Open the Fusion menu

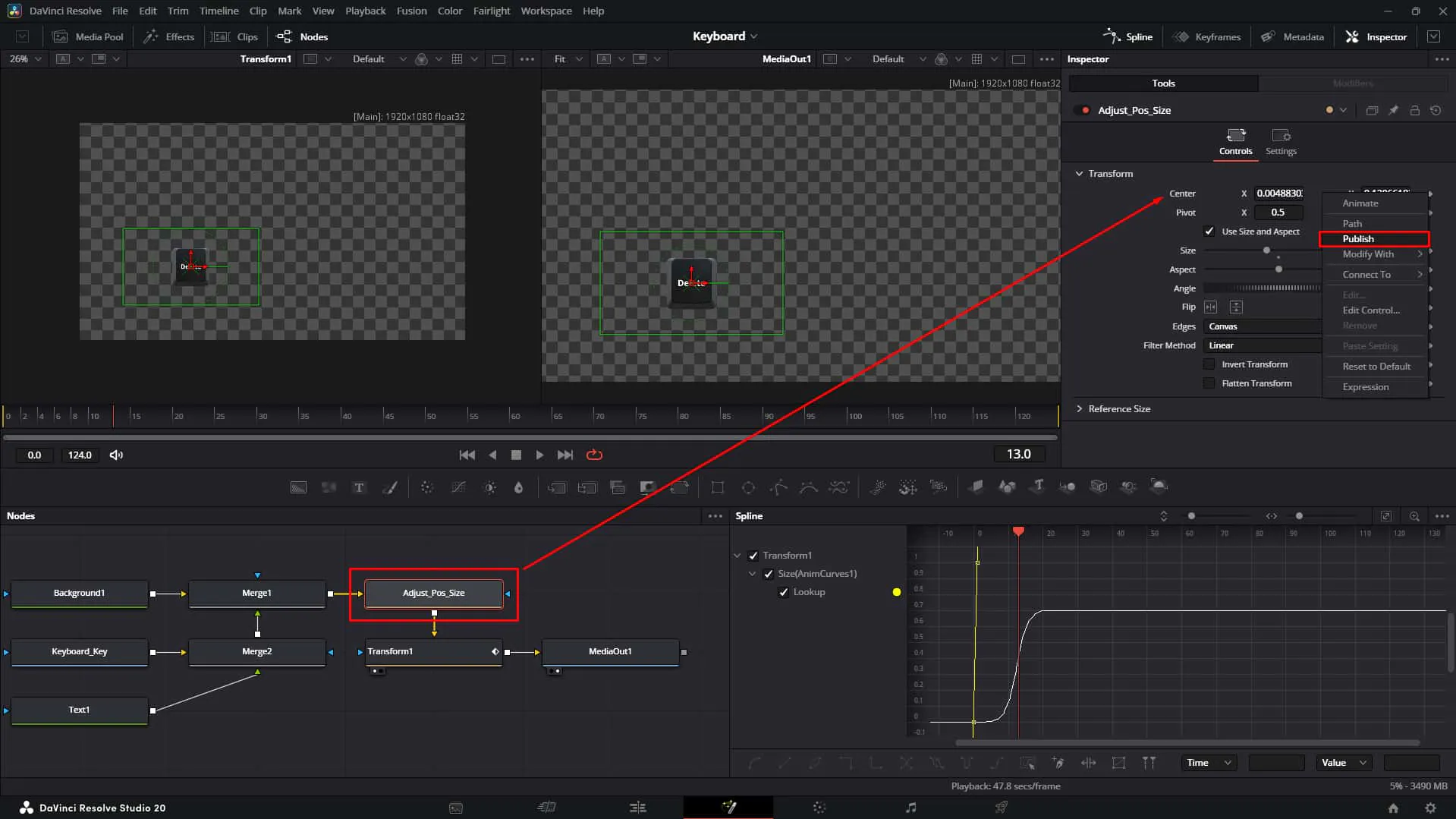click(x=411, y=11)
